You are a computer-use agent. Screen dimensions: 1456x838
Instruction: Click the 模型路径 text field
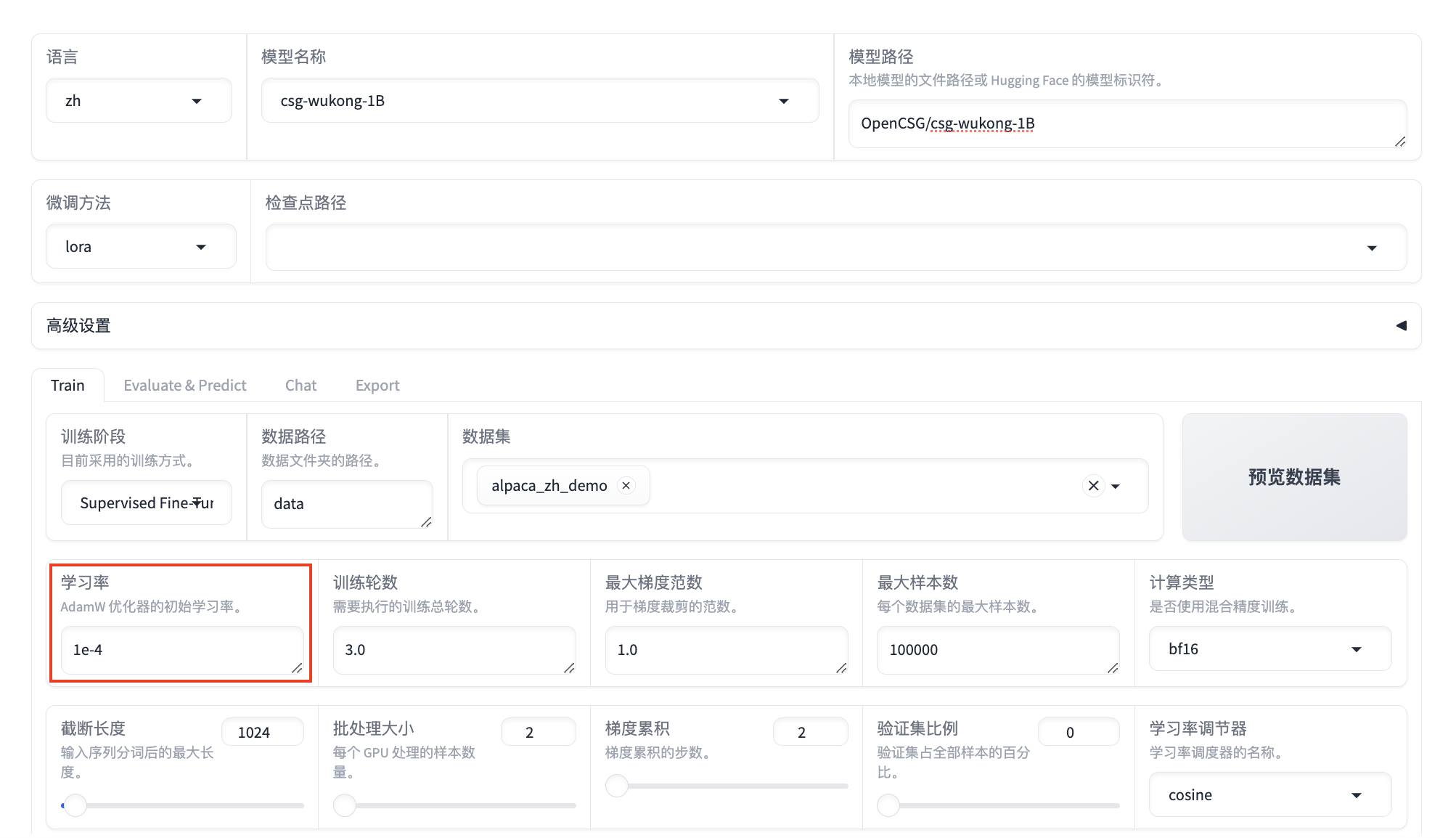coord(1126,123)
